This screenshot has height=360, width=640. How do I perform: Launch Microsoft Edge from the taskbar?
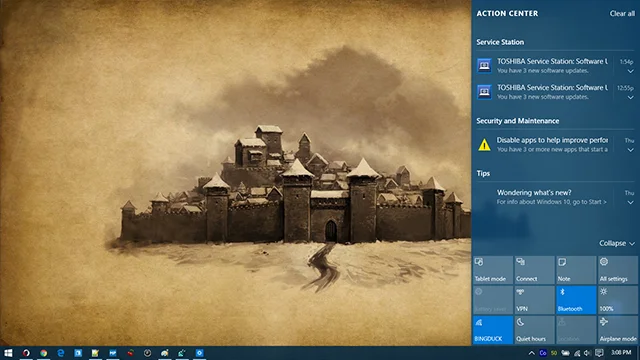(x=60, y=353)
